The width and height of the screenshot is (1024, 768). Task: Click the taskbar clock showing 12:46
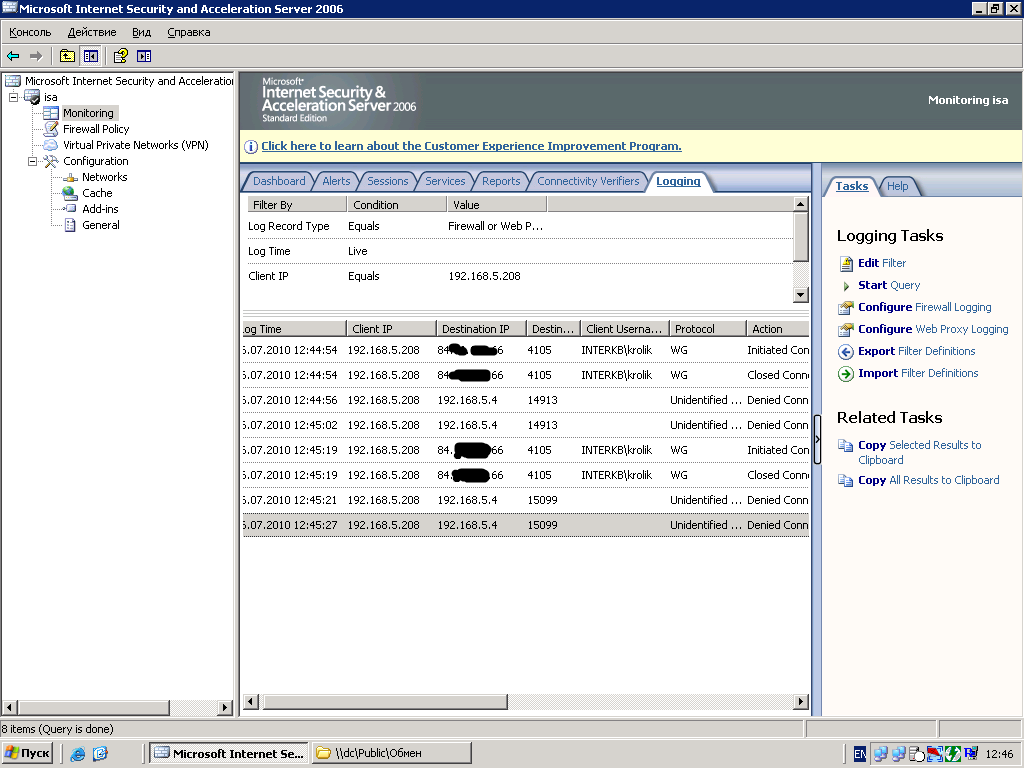pos(999,754)
